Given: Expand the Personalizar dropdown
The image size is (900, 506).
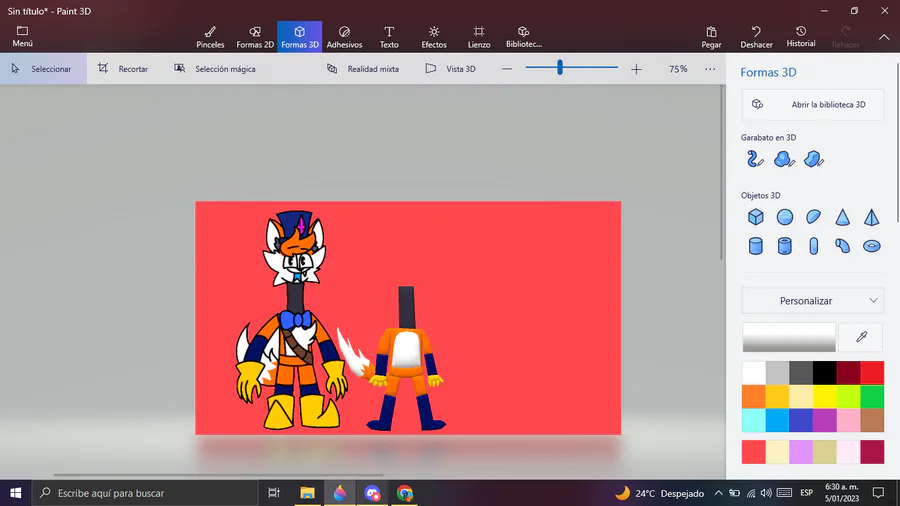Looking at the screenshot, I should (813, 301).
